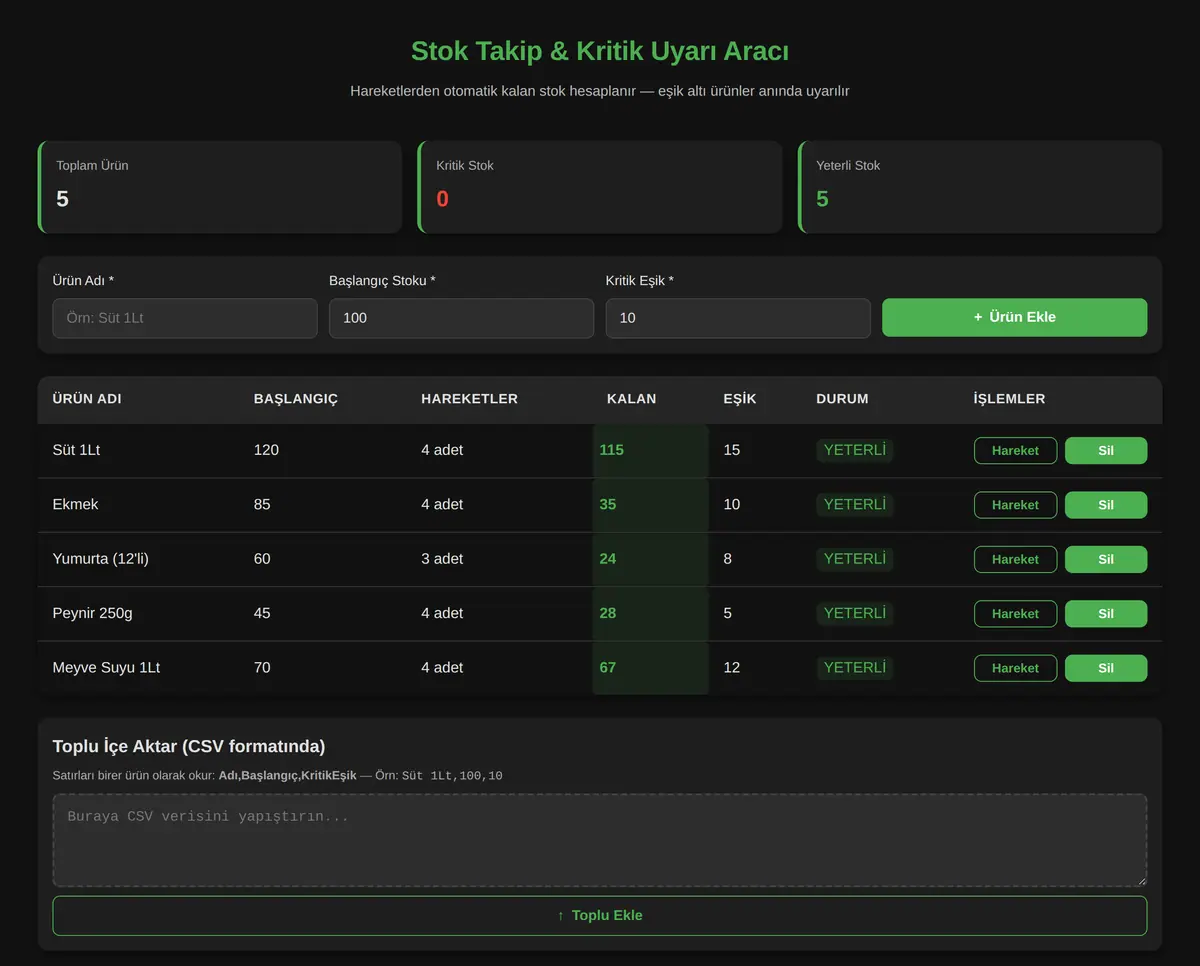Open Hareket for Meyve Suyu 1Lt
This screenshot has height=966, width=1200.
tap(1015, 668)
